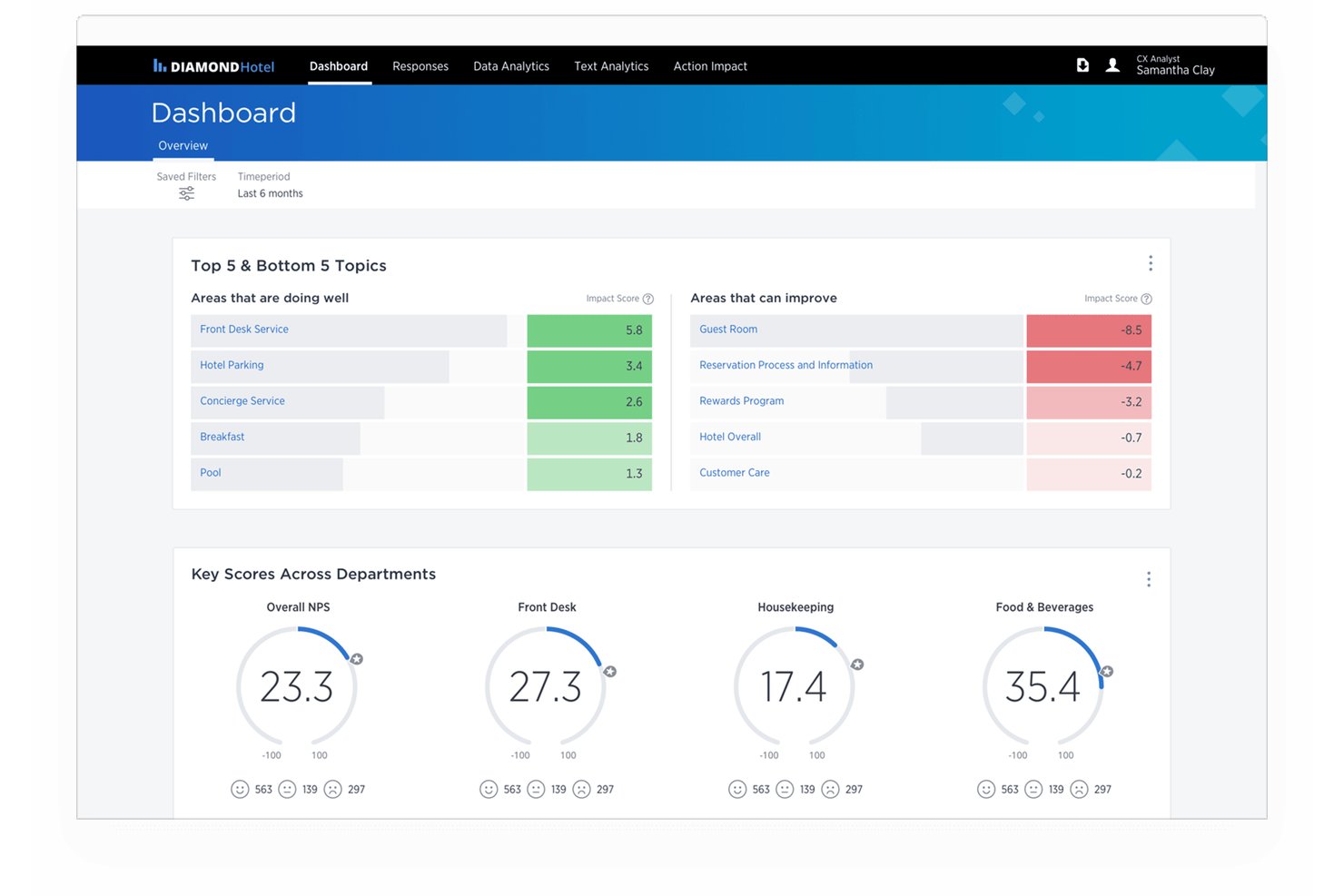Image resolution: width=1344 pixels, height=896 pixels.
Task: Click the Front Desk score 27.3
Action: (x=546, y=687)
